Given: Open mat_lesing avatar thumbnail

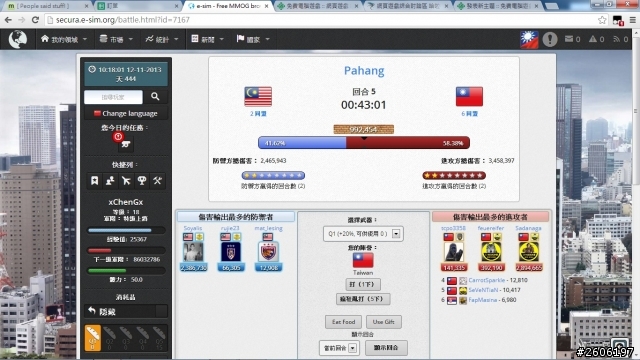Looking at the screenshot, I should point(268,252).
